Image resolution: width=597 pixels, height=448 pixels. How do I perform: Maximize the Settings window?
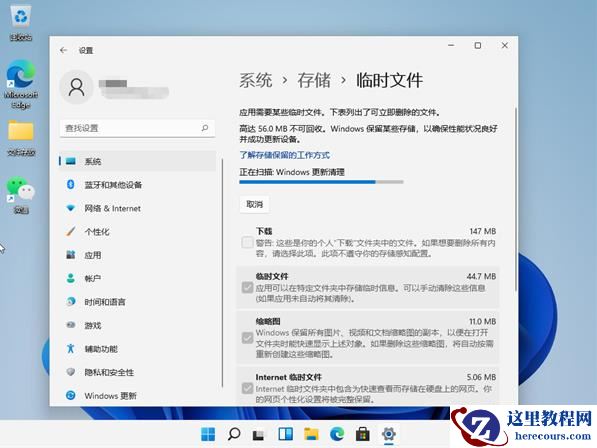(478, 45)
